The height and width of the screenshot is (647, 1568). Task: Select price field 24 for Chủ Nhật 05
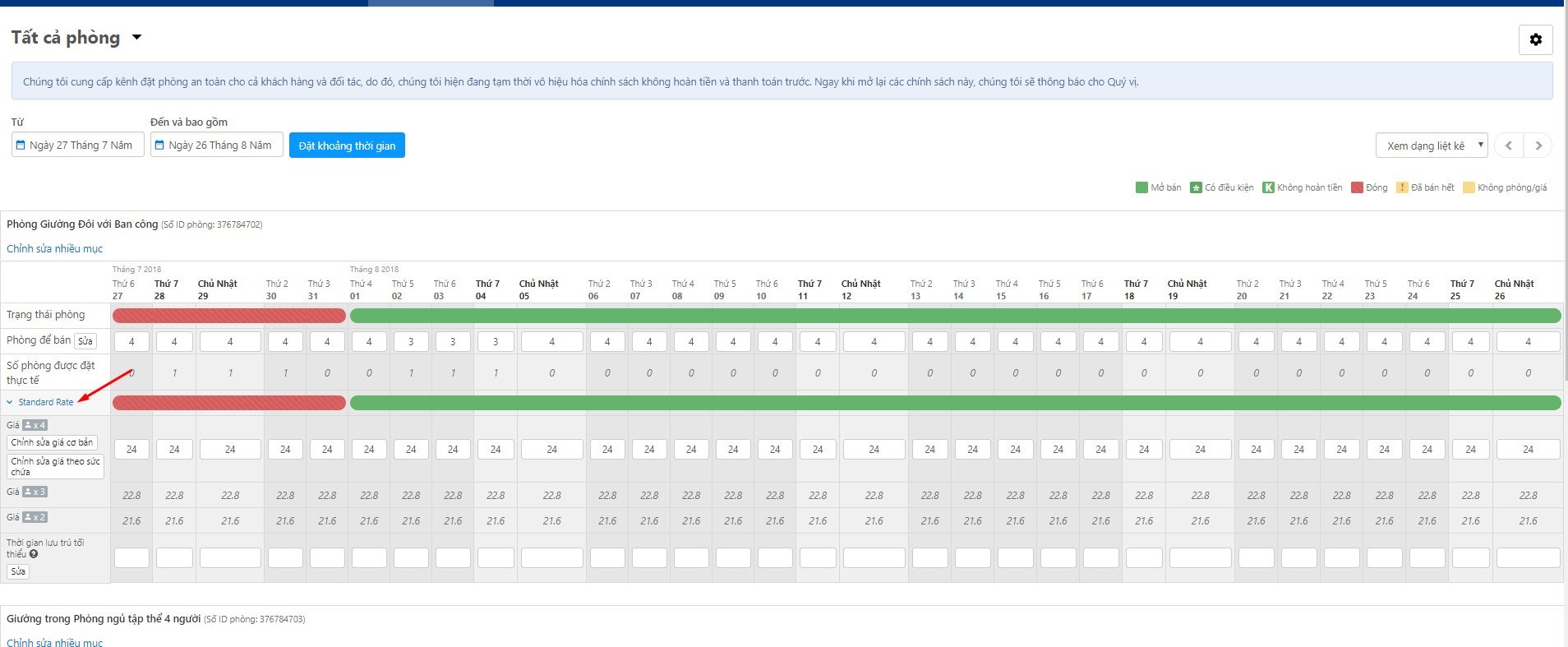click(x=551, y=449)
